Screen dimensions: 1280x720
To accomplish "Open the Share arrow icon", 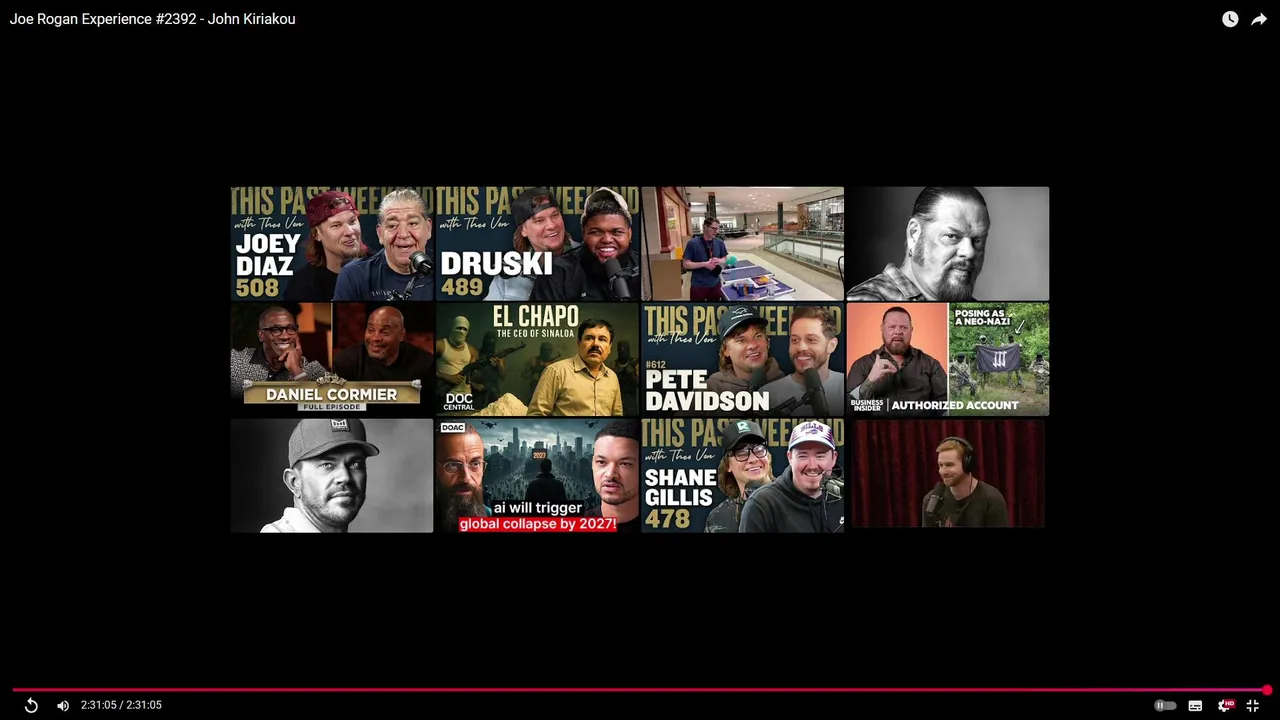I will [1259, 19].
